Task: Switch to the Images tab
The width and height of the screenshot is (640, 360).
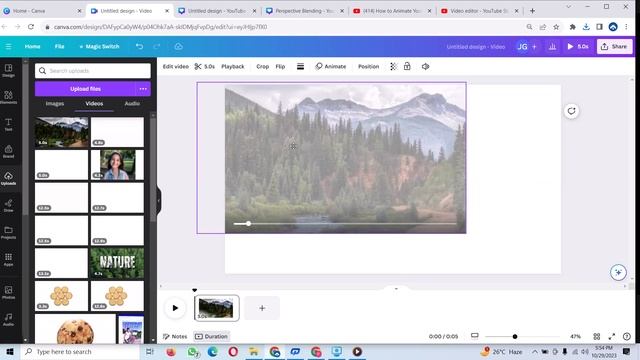Action: click(55, 104)
